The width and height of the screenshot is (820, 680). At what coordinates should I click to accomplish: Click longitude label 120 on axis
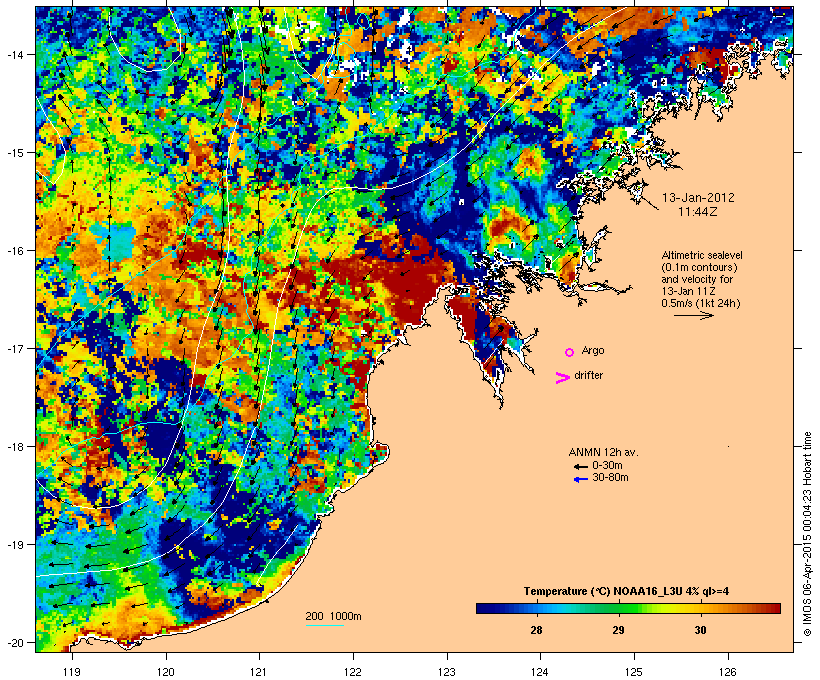(166, 672)
